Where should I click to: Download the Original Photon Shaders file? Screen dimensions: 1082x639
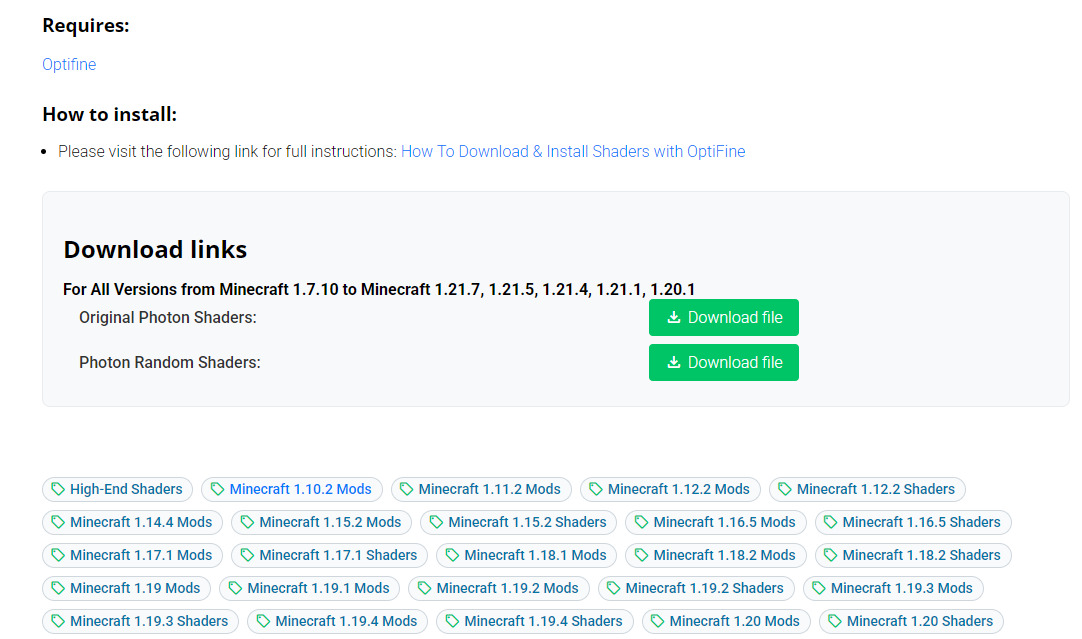(723, 317)
